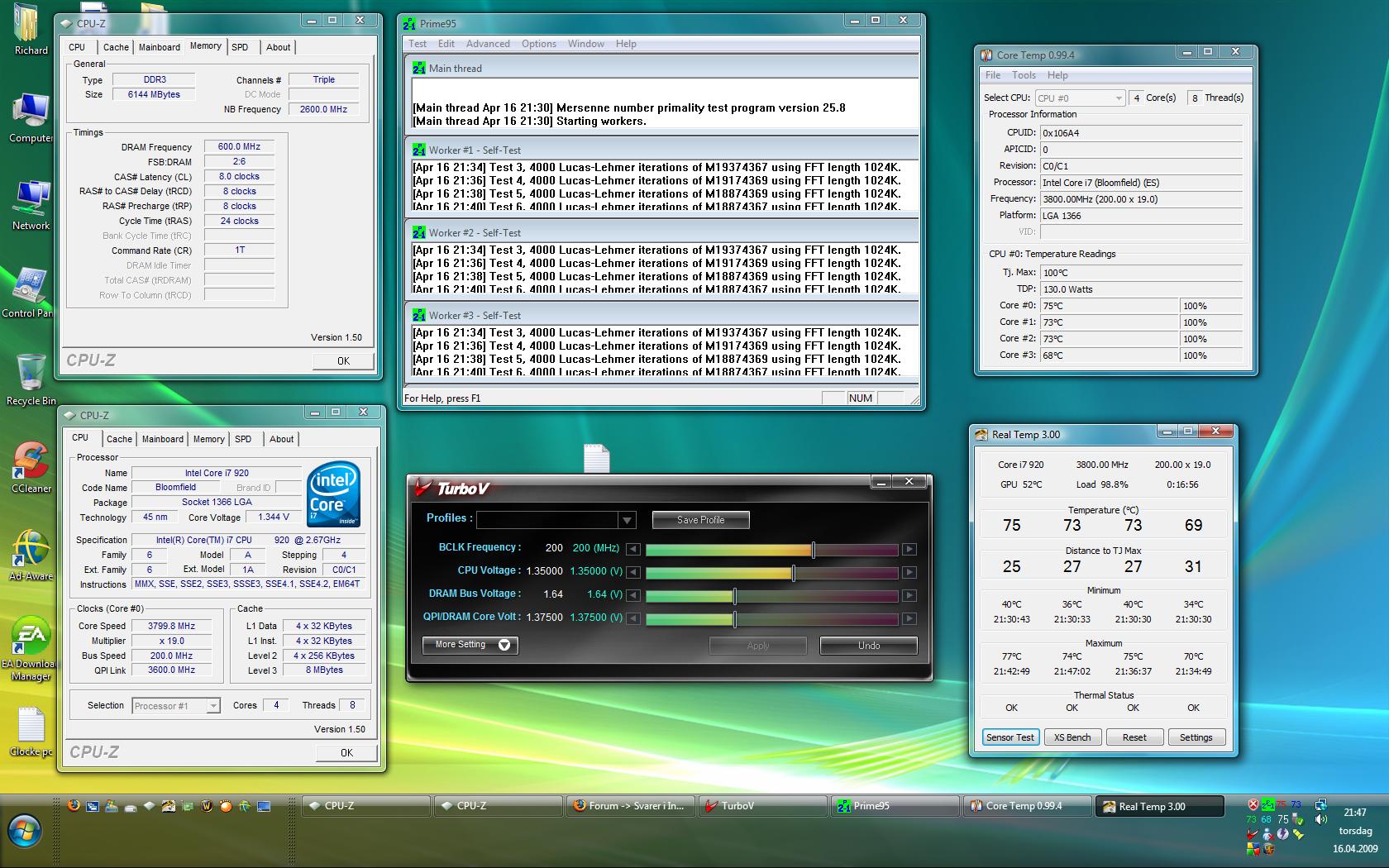Click the BCLK Frequency increase arrow
1389x868 pixels.
tap(909, 549)
